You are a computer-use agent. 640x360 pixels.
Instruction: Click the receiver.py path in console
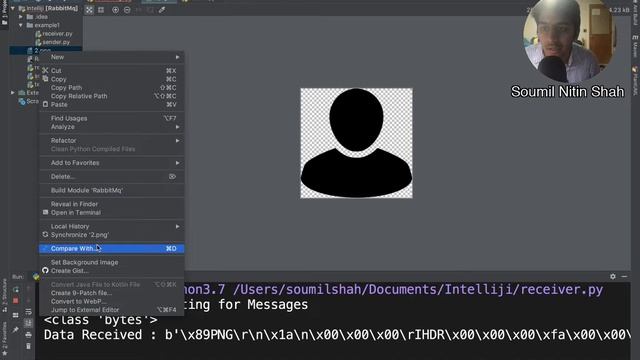click(418, 289)
